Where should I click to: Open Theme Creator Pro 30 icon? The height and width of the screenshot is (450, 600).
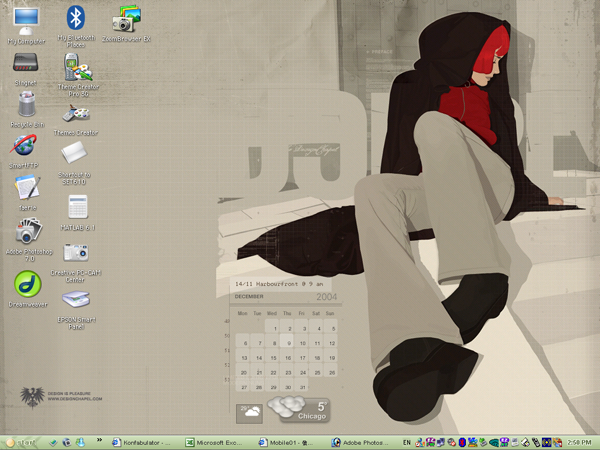coord(78,75)
